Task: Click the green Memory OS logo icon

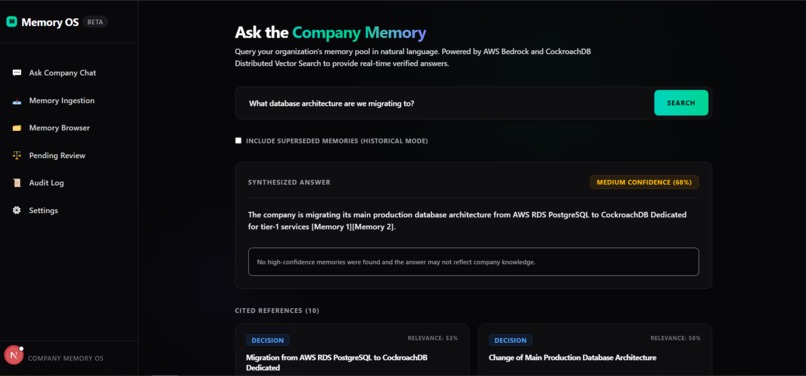Action: pyautogui.click(x=11, y=22)
